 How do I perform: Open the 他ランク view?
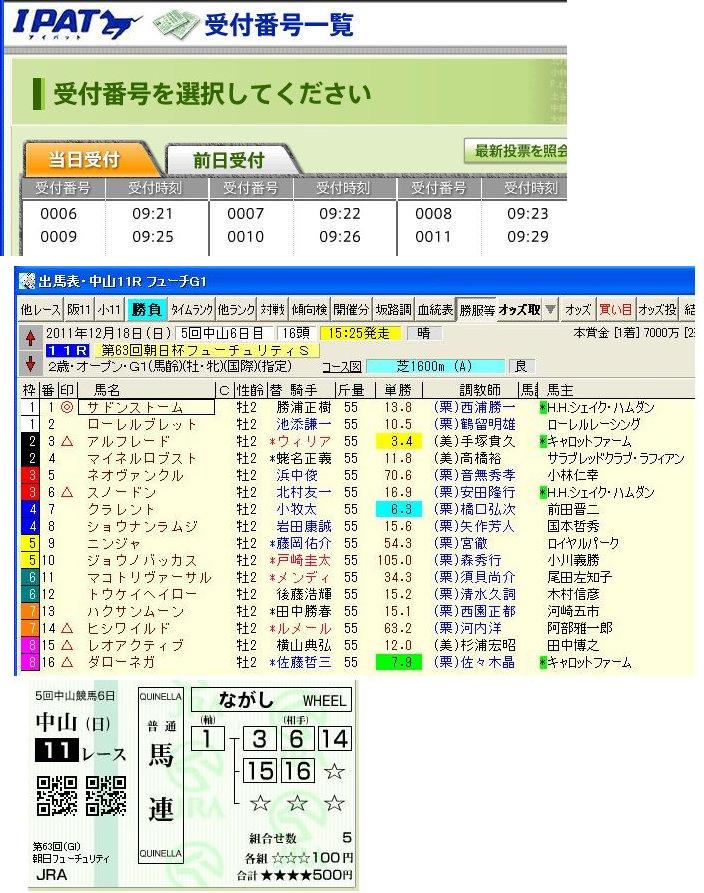point(236,309)
